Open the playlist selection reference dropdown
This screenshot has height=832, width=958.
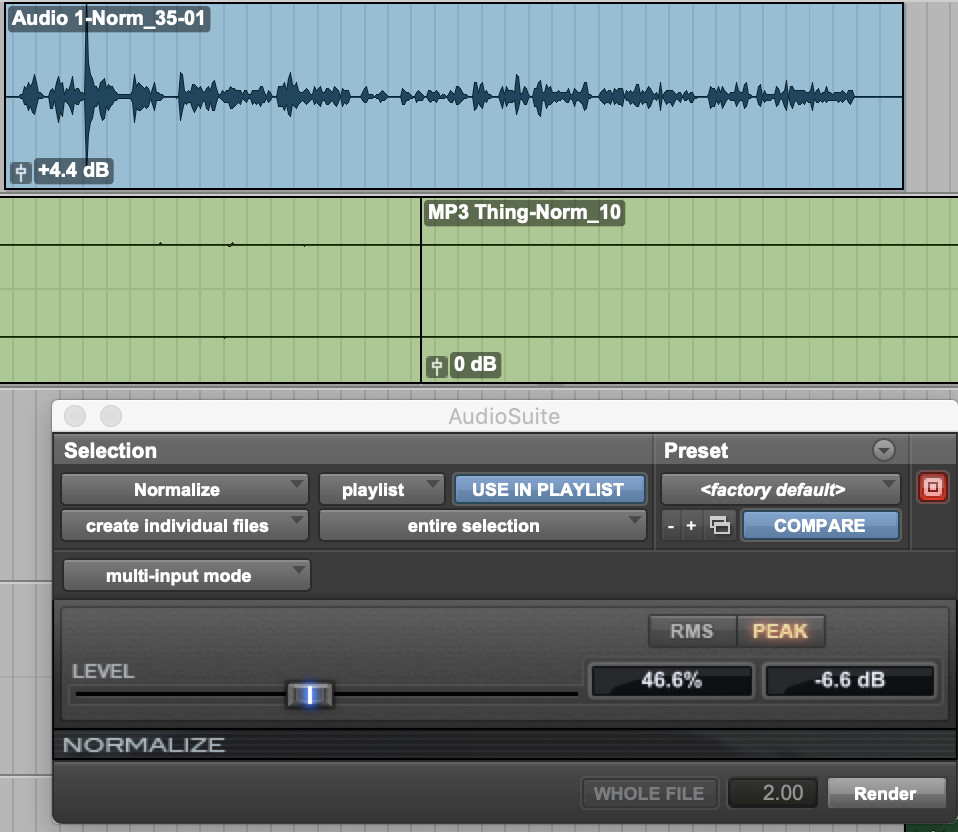(380, 490)
